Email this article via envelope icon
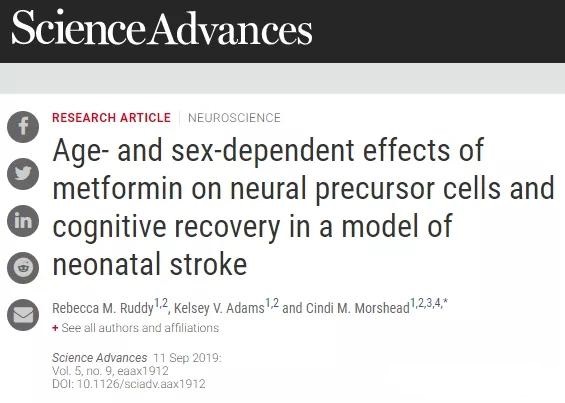 23,315
